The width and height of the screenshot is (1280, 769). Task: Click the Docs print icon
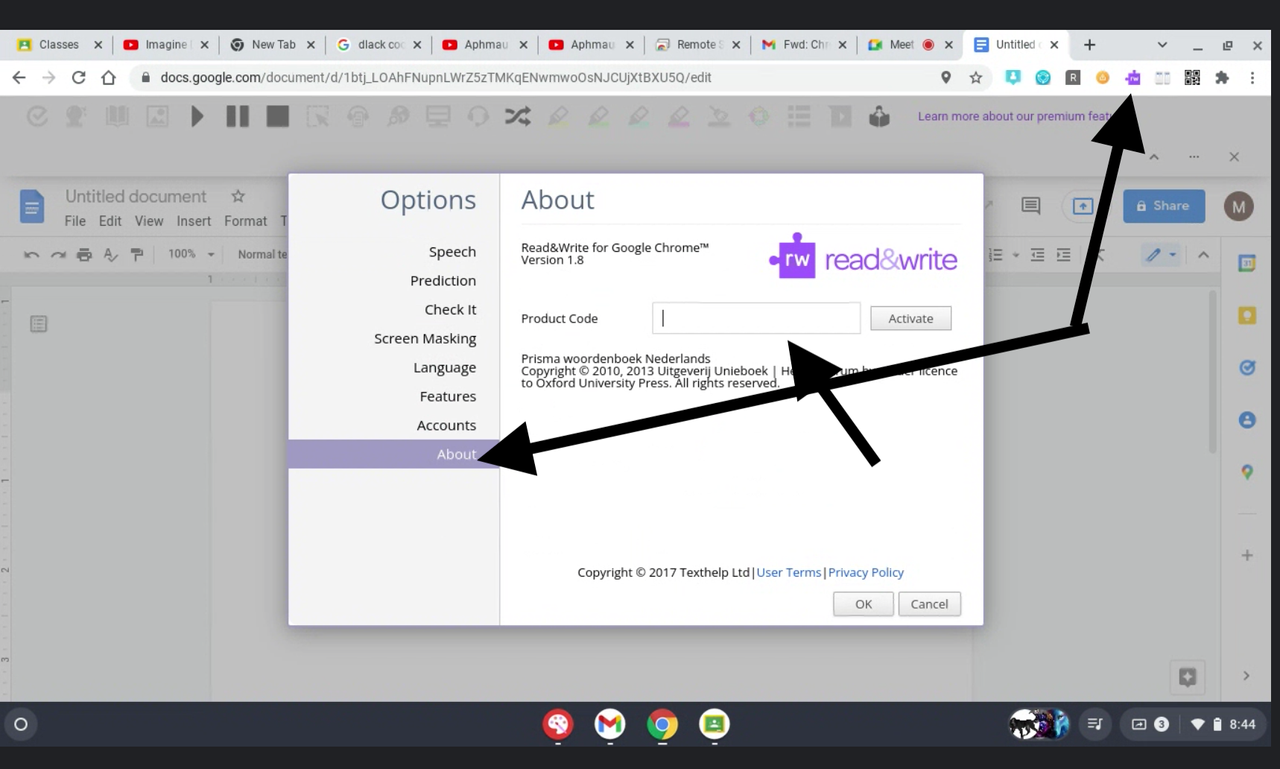[x=84, y=255]
